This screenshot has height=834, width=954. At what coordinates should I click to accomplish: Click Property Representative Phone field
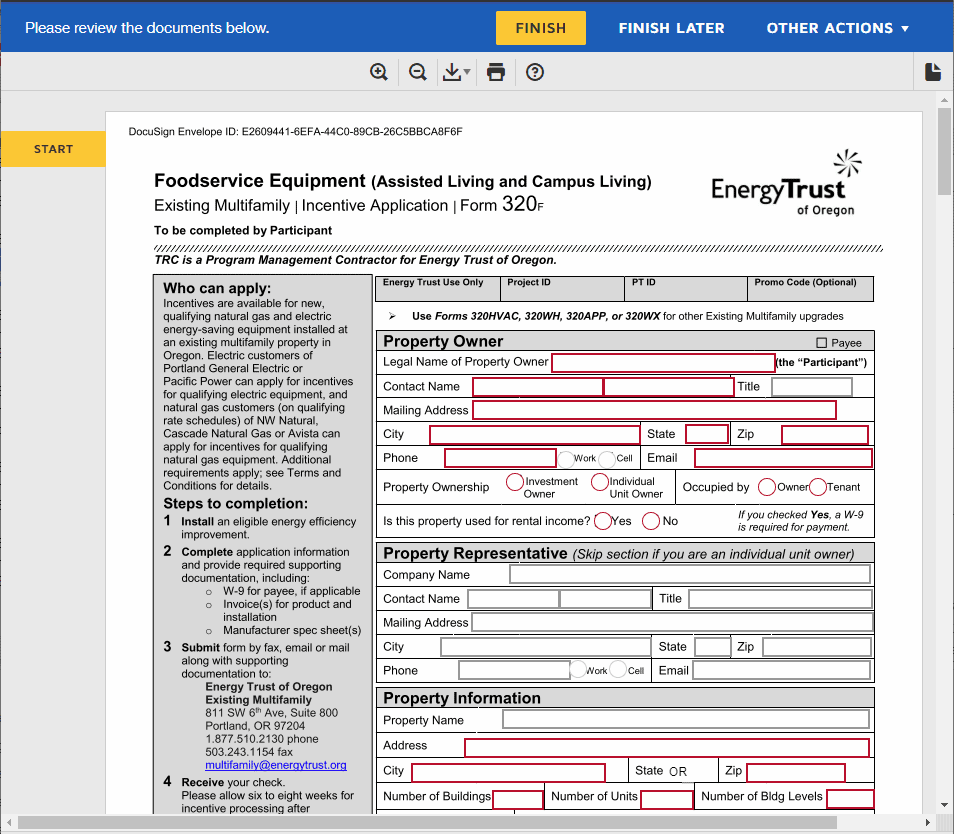[514, 670]
